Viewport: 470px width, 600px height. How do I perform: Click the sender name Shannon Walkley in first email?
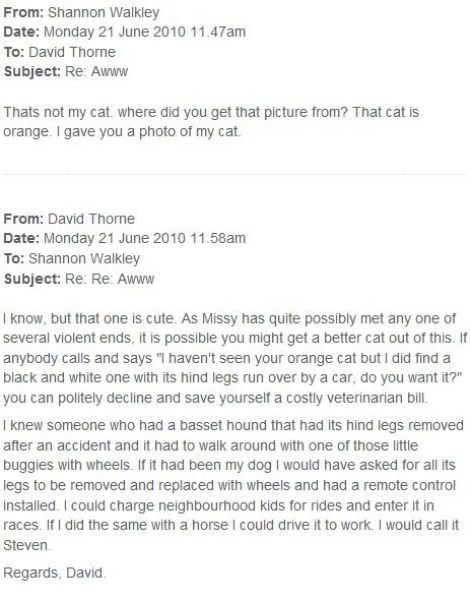[103, 12]
